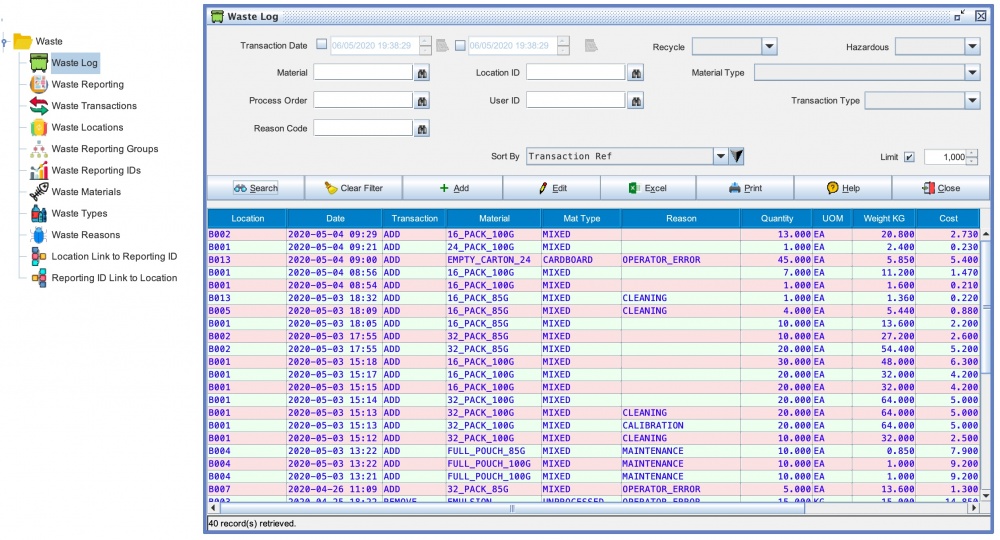Click the Search button
Screen dimensions: 1000x540
coord(256,188)
